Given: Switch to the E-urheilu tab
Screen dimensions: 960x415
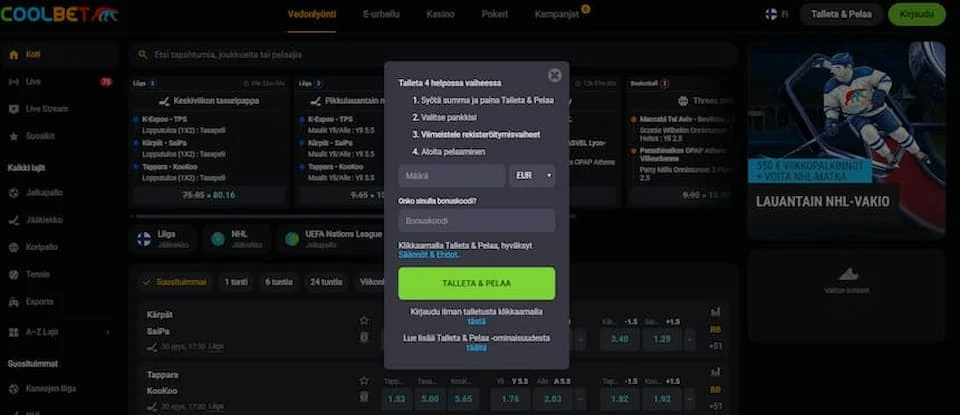Looking at the screenshot, I should [381, 14].
